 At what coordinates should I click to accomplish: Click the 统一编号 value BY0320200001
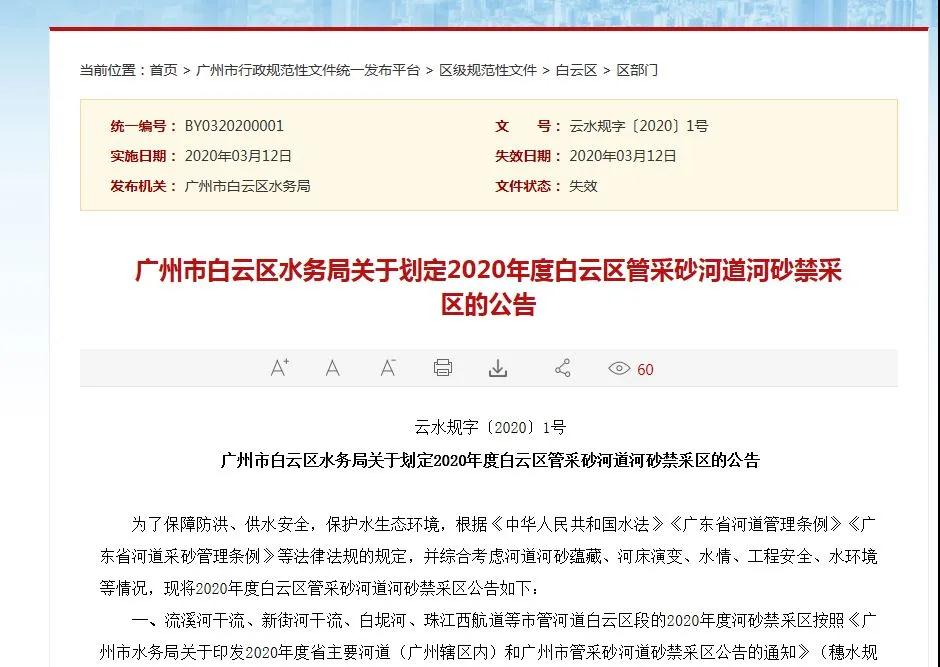(x=234, y=126)
